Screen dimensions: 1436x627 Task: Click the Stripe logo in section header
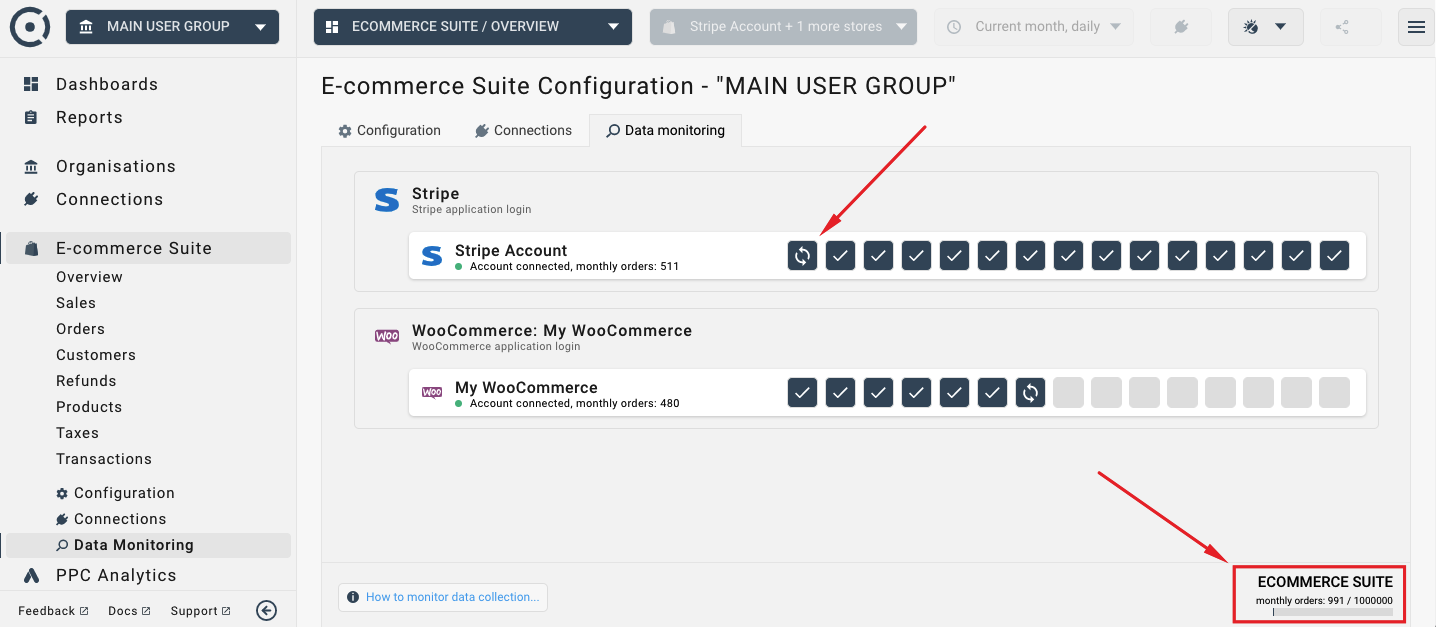tap(387, 200)
